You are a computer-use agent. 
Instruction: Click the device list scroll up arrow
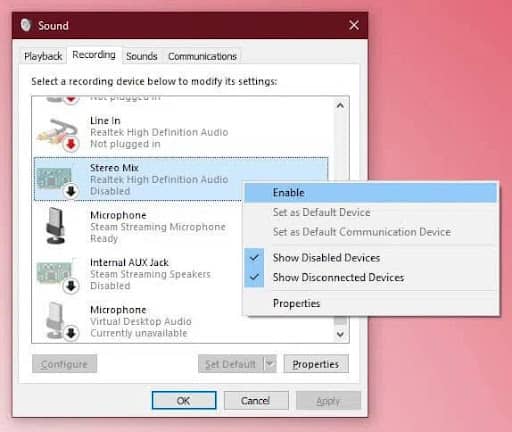340,106
